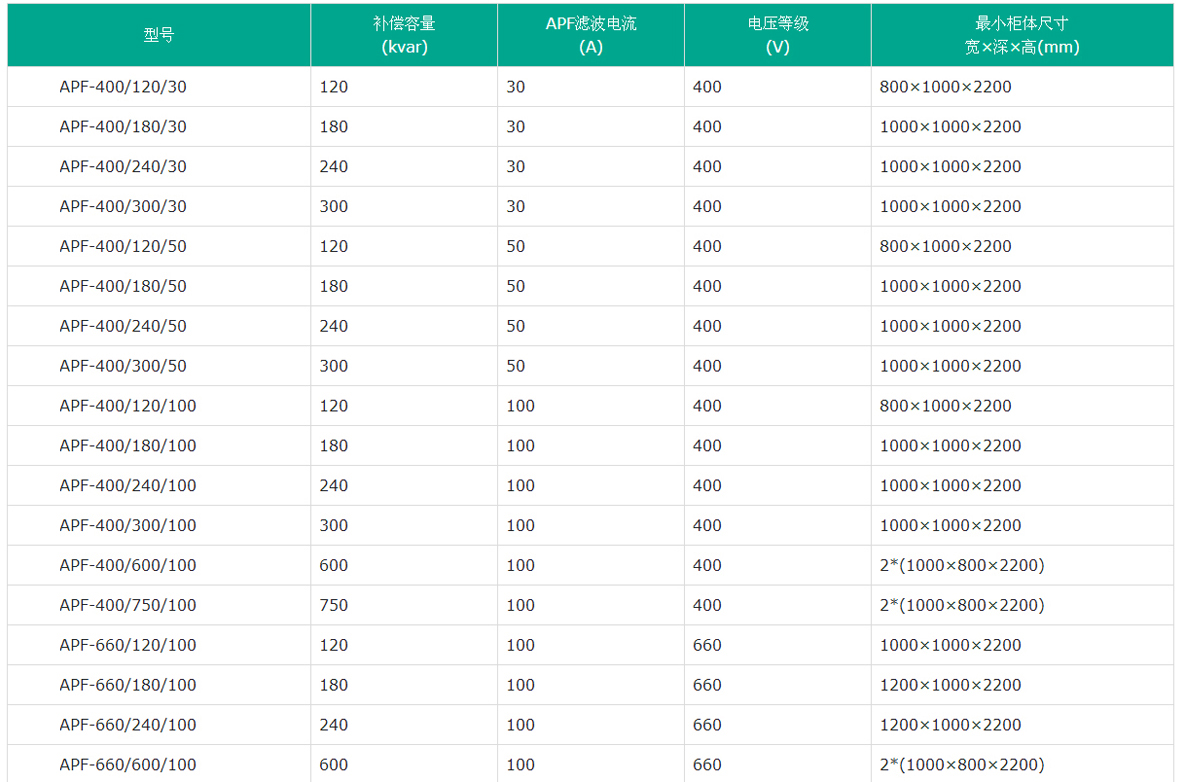This screenshot has height=782, width=1185.
Task: Click the 750 kvar capacity cell
Action: click(334, 606)
